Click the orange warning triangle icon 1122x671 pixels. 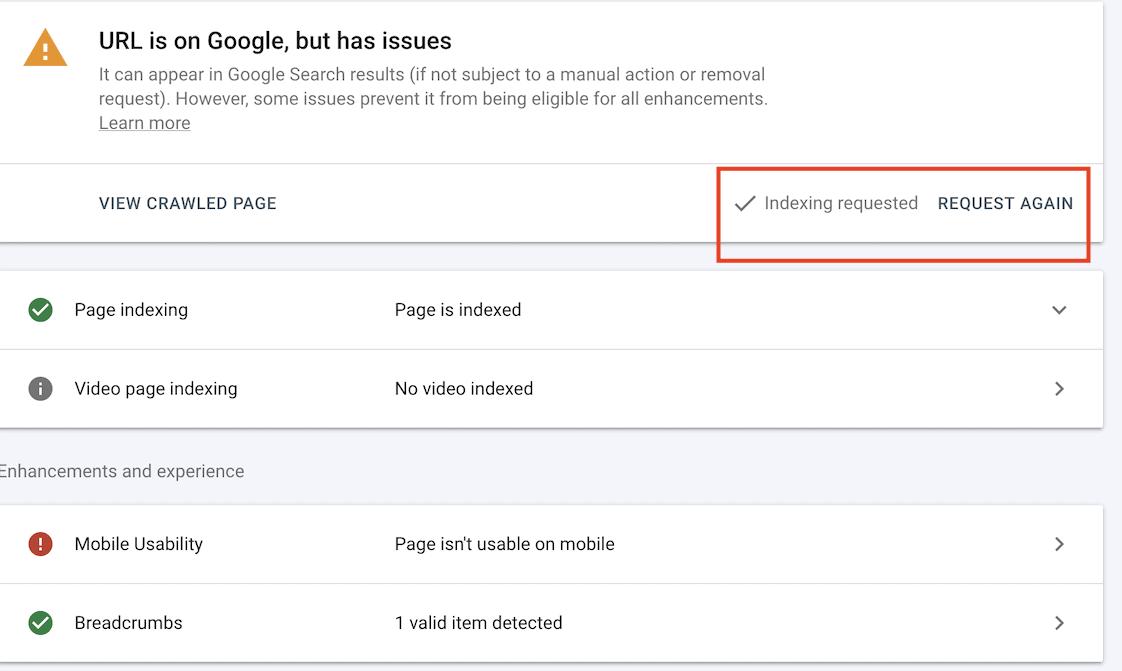45,48
